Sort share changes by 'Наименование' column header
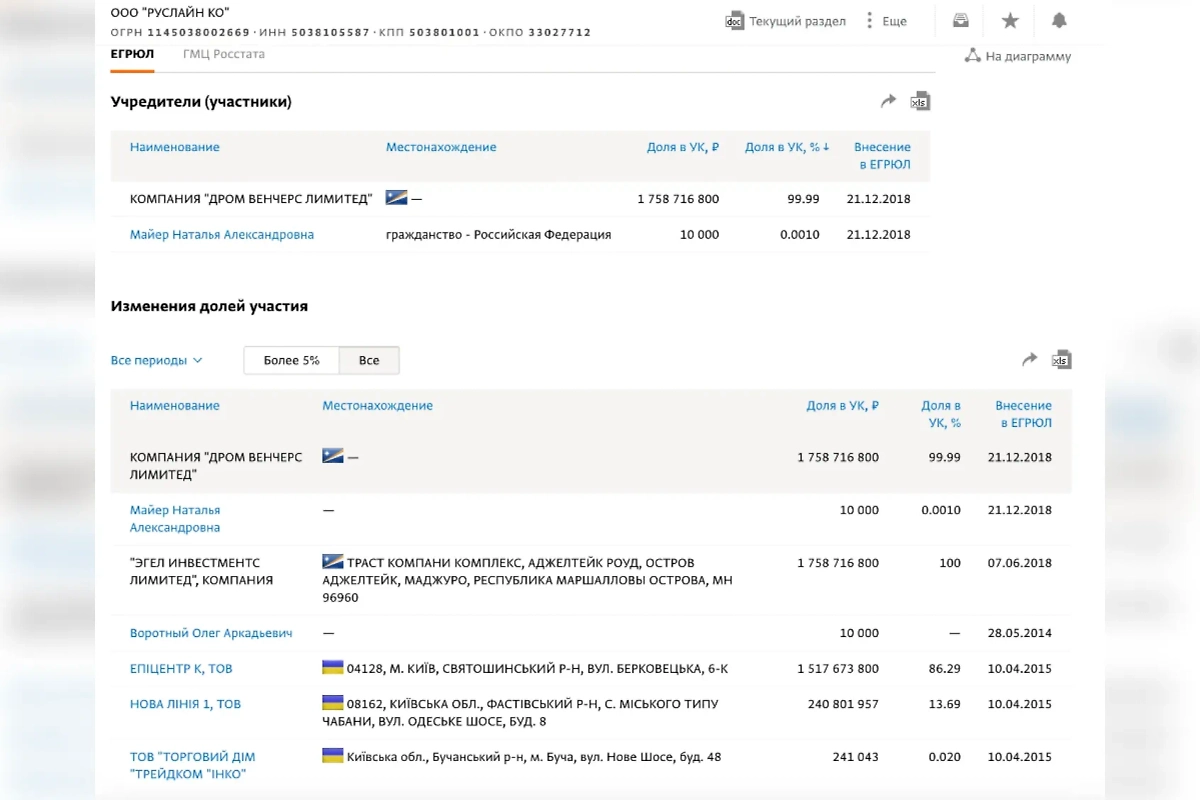1200x800 pixels. click(174, 406)
